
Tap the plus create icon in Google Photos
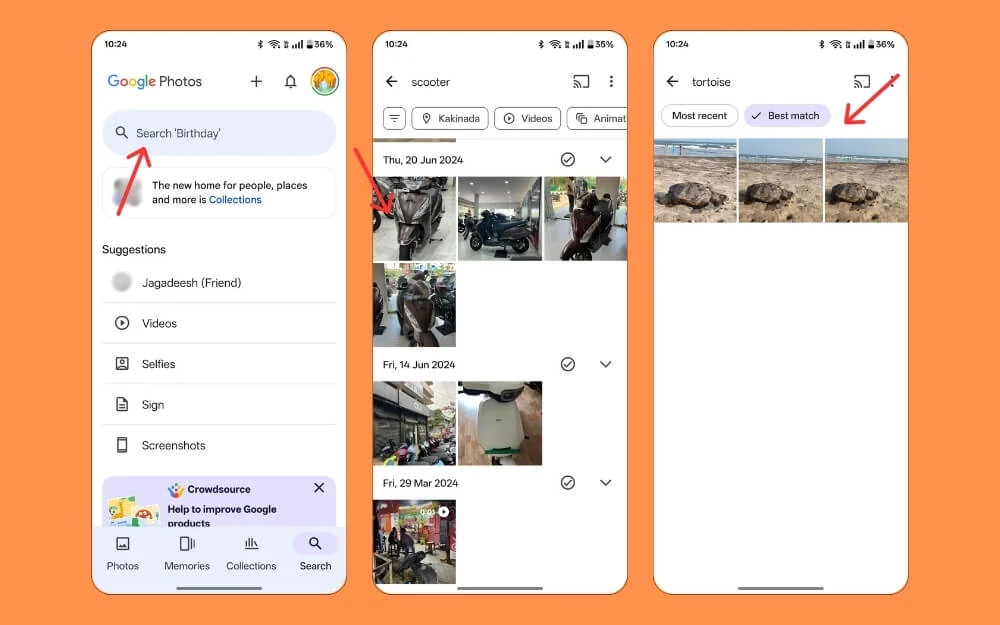click(x=256, y=82)
